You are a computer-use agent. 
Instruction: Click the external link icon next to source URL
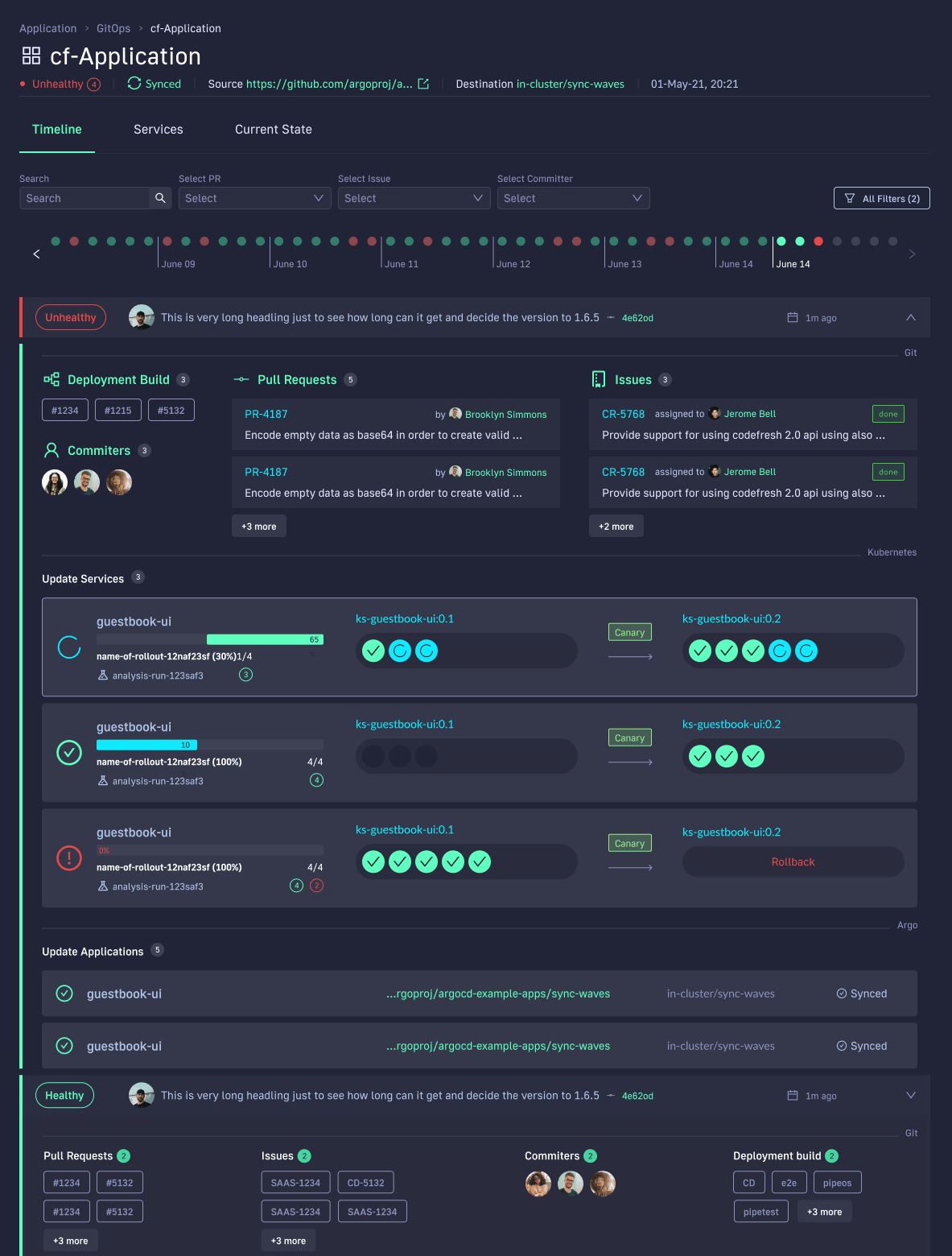pyautogui.click(x=424, y=83)
